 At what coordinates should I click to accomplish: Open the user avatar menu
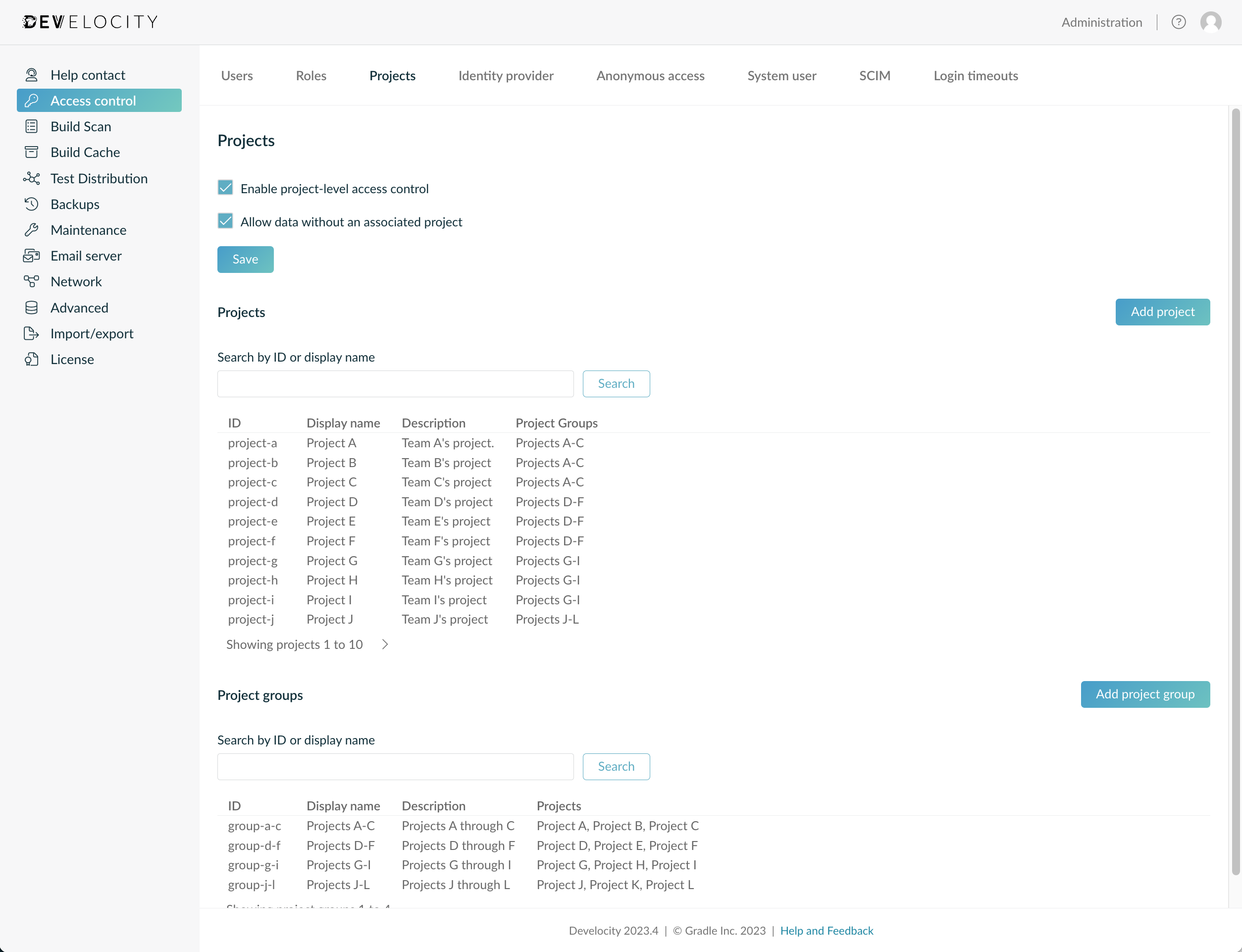[x=1211, y=22]
